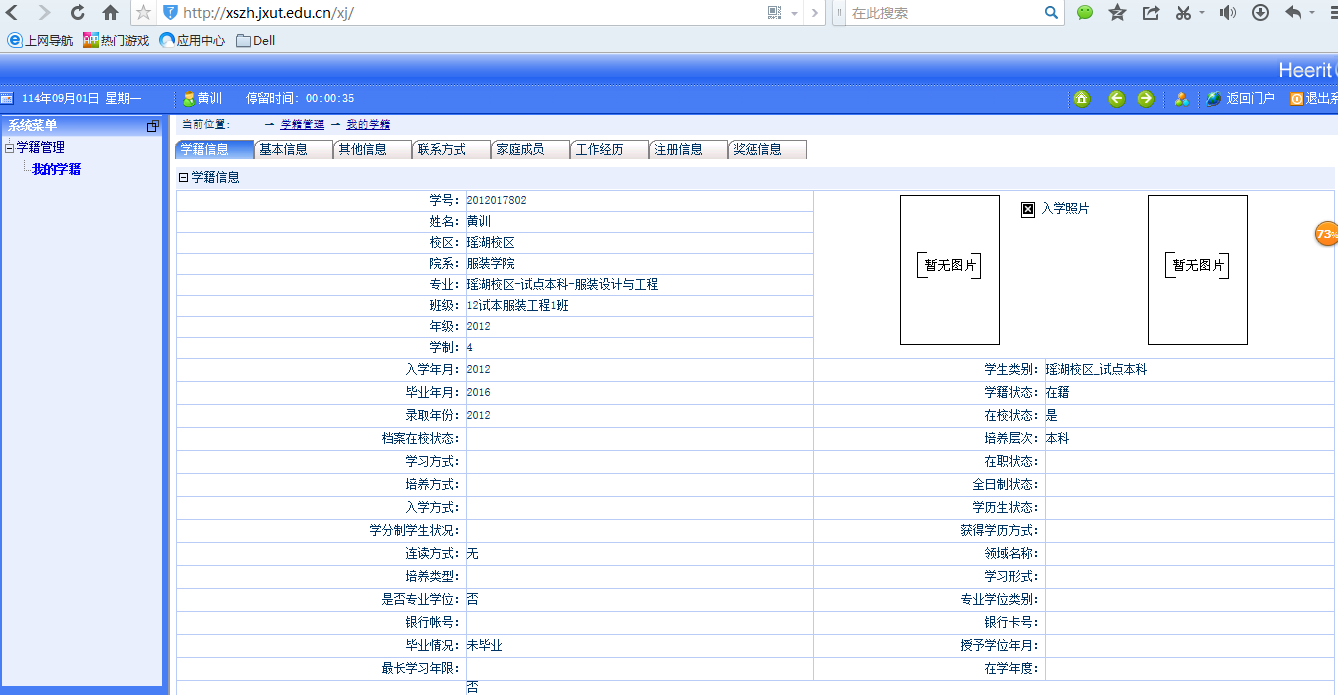This screenshot has width=1338, height=695.
Task: Click the calendar icon beside the date
Action: (6, 98)
